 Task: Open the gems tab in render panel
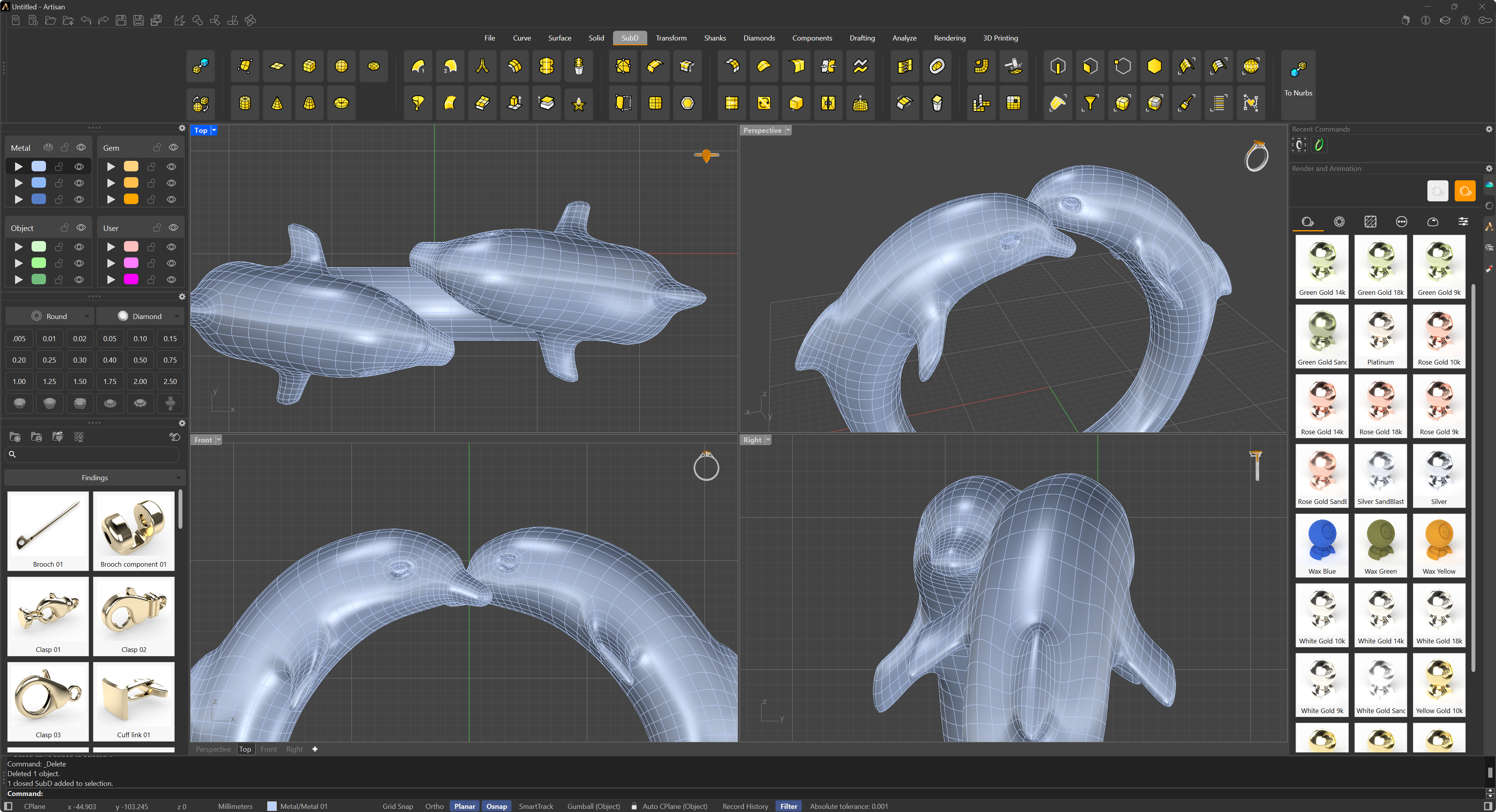1339,222
